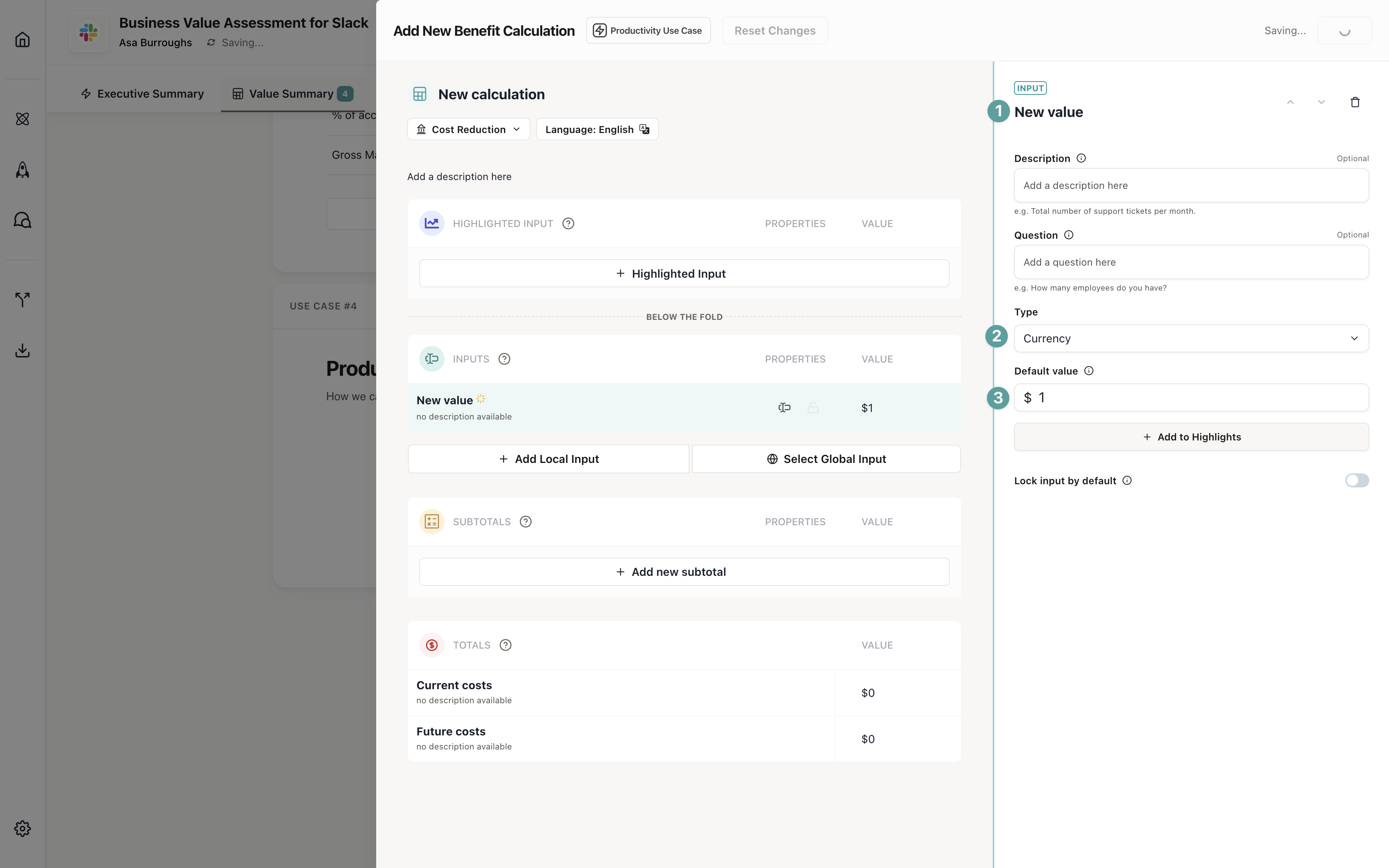Click the lock icon on the New value row
Image resolution: width=1389 pixels, height=868 pixels.
[x=813, y=407]
